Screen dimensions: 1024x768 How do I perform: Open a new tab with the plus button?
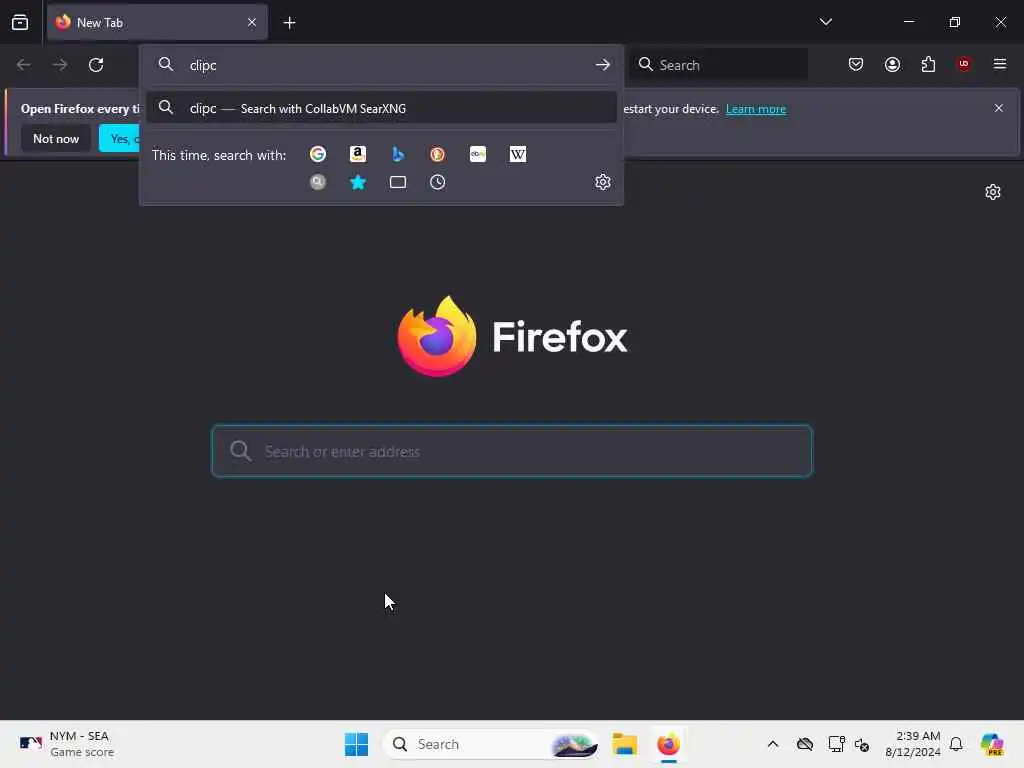click(289, 23)
